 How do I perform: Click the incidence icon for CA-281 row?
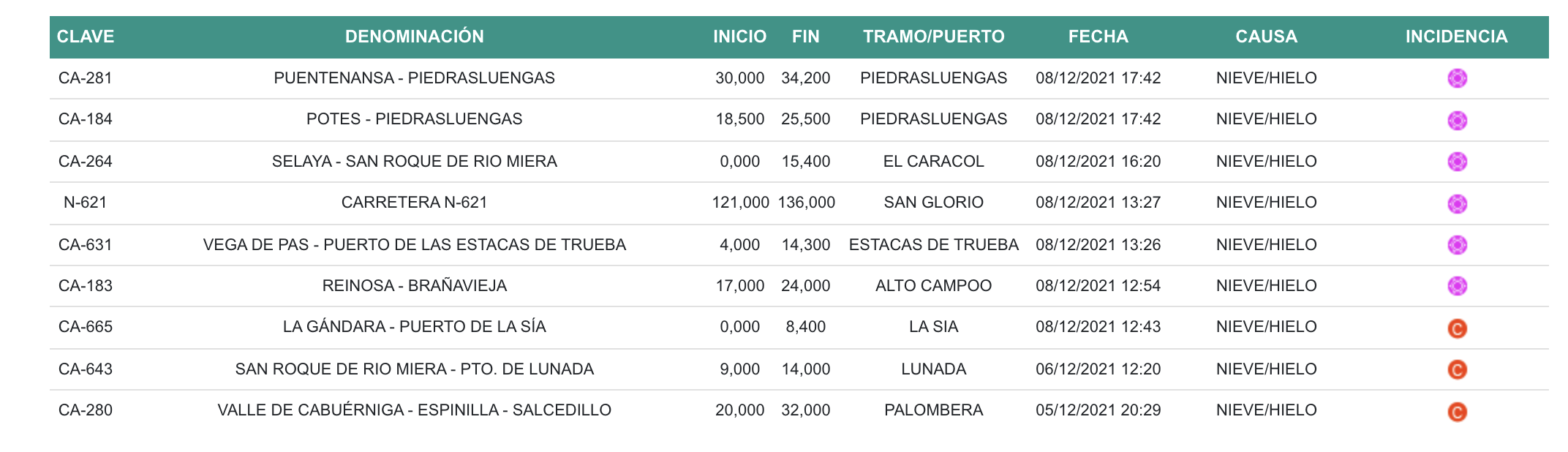click(x=1457, y=78)
